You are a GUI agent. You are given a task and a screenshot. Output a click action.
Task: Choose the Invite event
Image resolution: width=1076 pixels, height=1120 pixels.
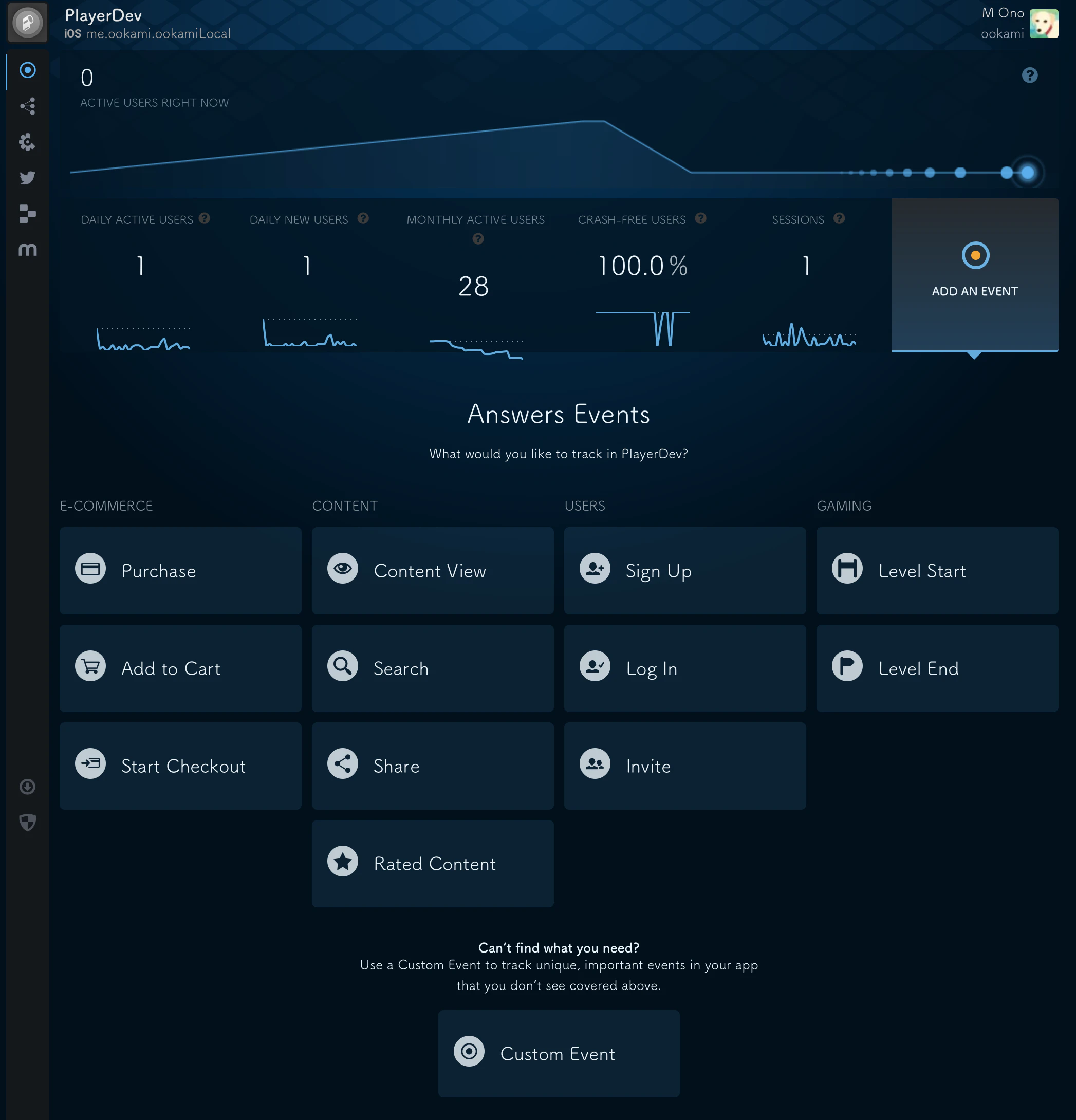[x=685, y=767]
